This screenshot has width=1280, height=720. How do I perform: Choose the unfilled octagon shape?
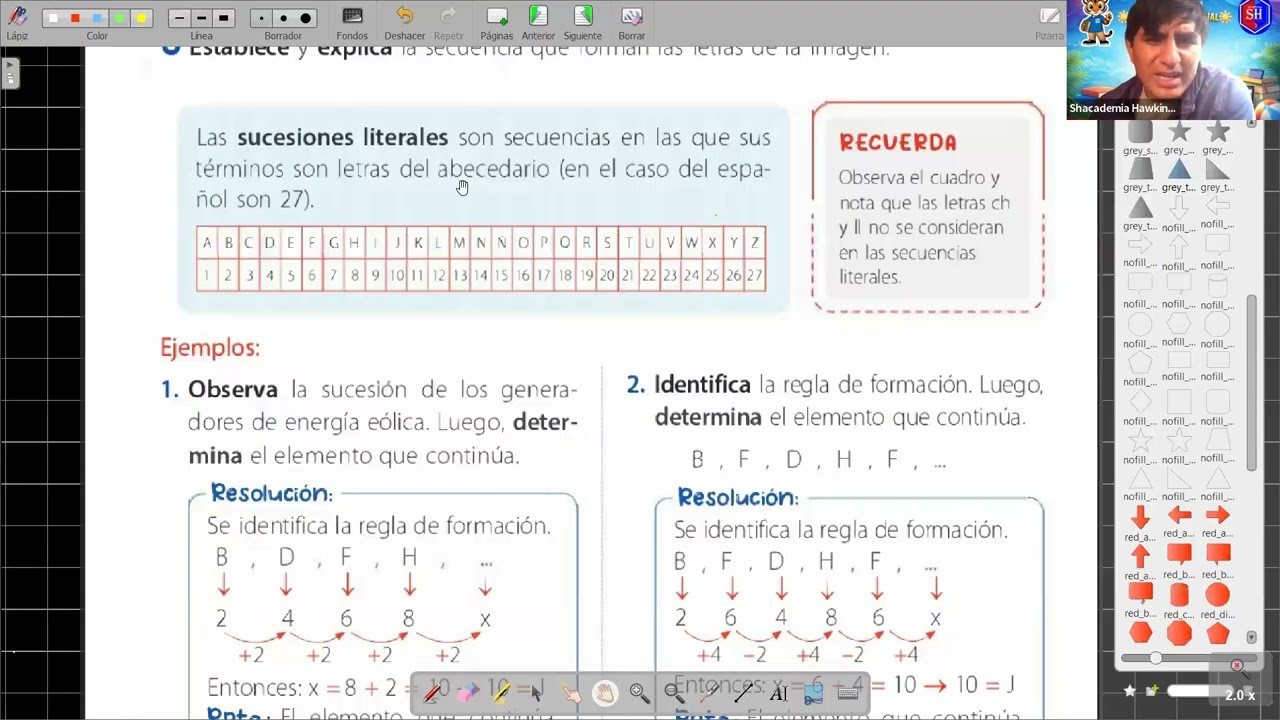[1217, 324]
